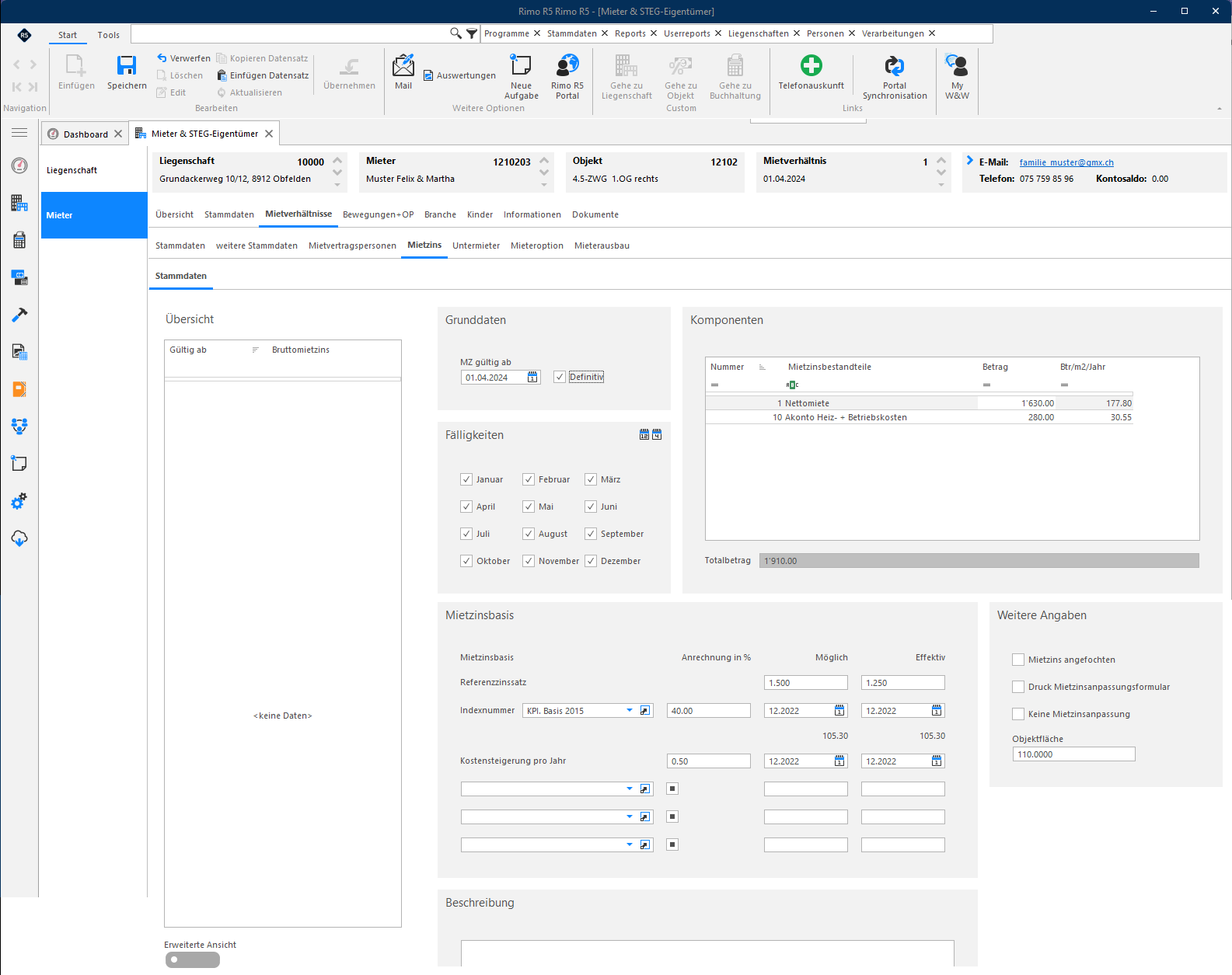Open the sidebar calculator icon
The width and height of the screenshot is (1232, 975).
click(19, 240)
